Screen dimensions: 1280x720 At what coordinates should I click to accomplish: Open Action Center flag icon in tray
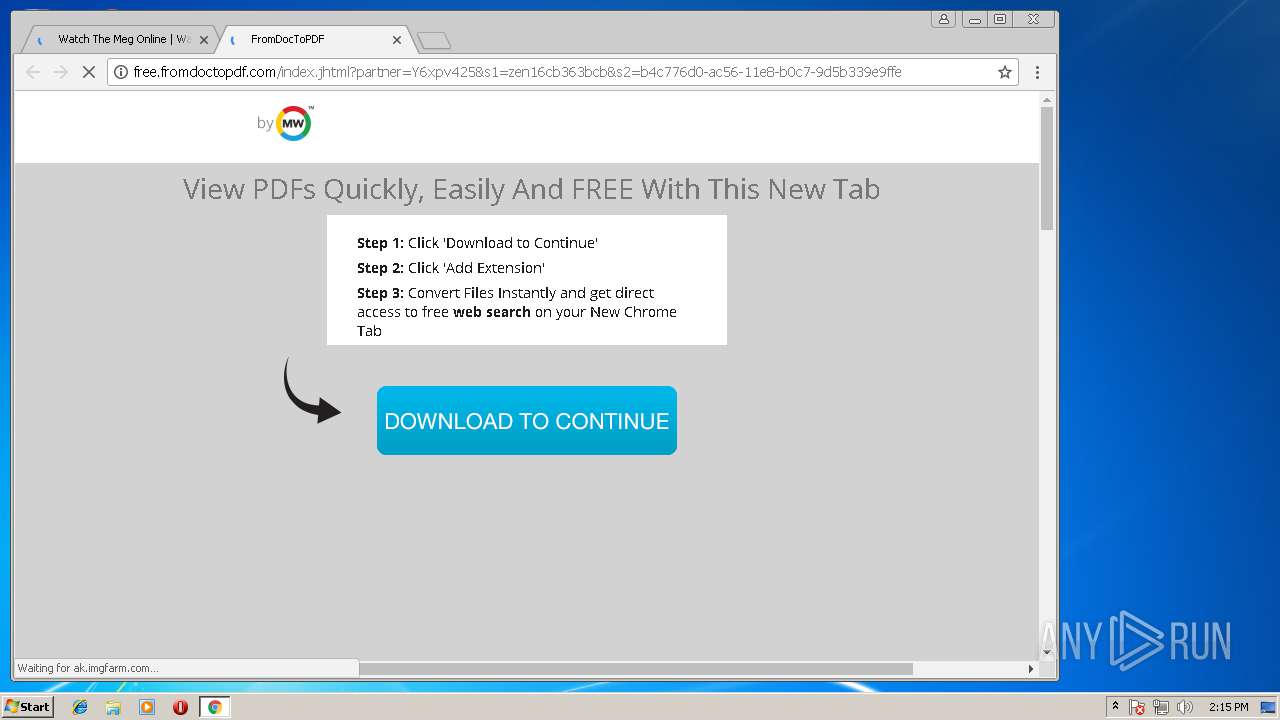(x=1137, y=707)
